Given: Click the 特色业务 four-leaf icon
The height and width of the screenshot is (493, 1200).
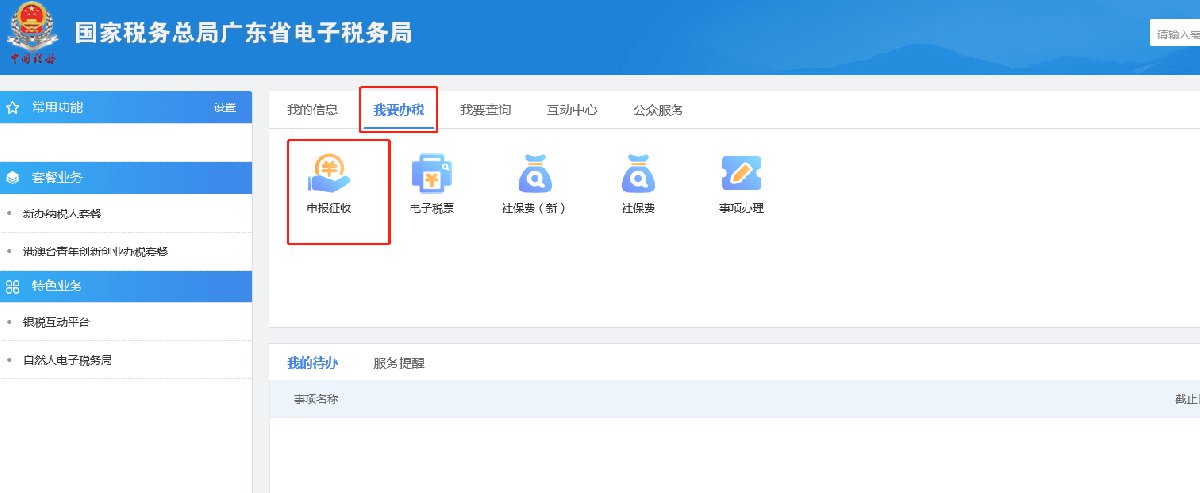Looking at the screenshot, I should click(13, 286).
